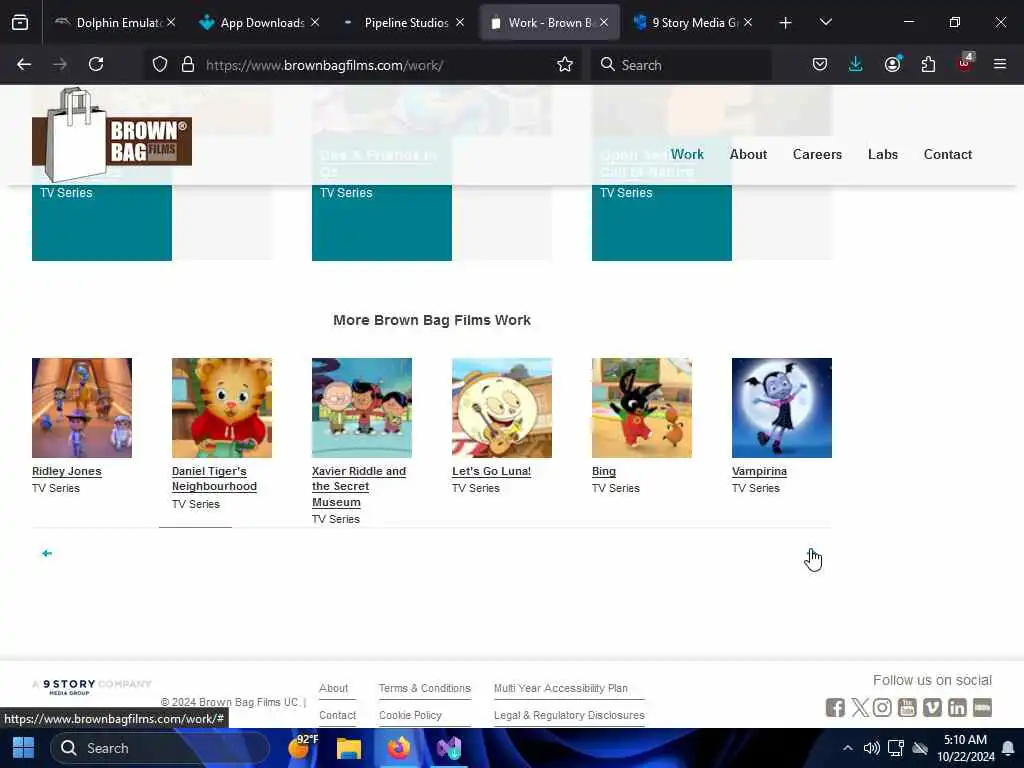Save page to Pocket

click(x=820, y=64)
